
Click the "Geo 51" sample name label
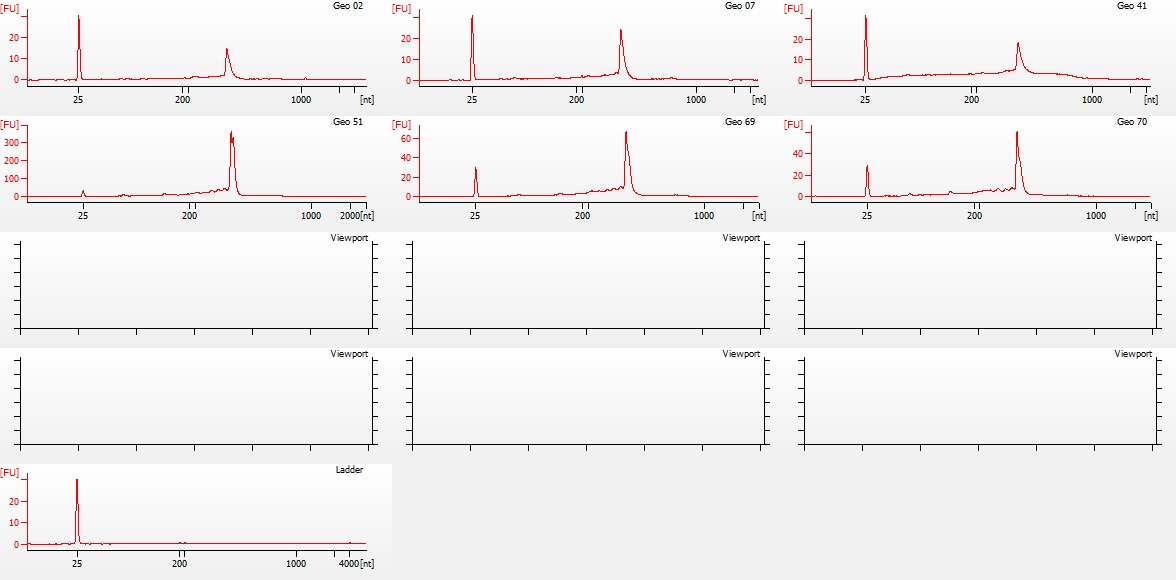(x=348, y=122)
